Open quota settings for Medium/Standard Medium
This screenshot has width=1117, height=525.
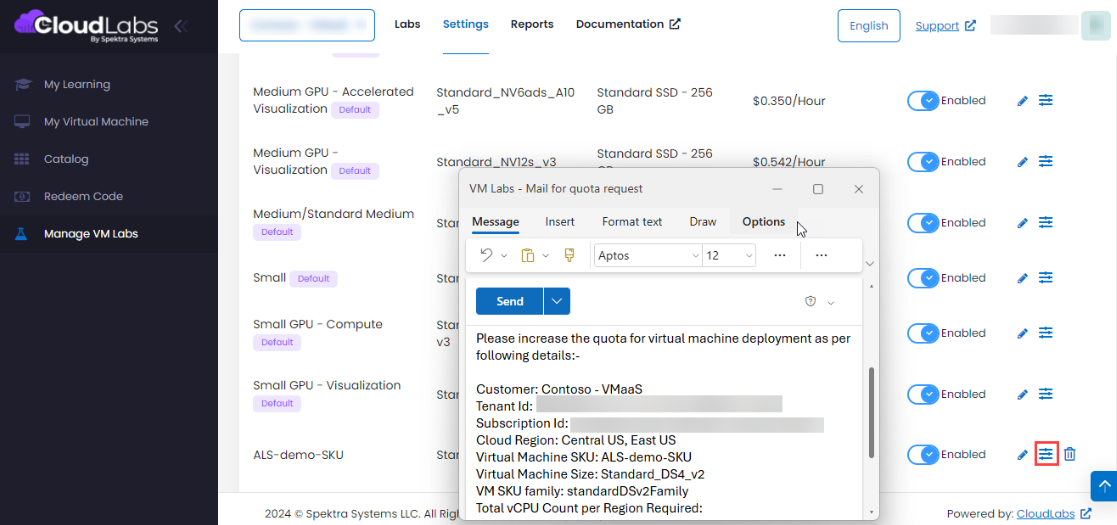pyautogui.click(x=1045, y=223)
